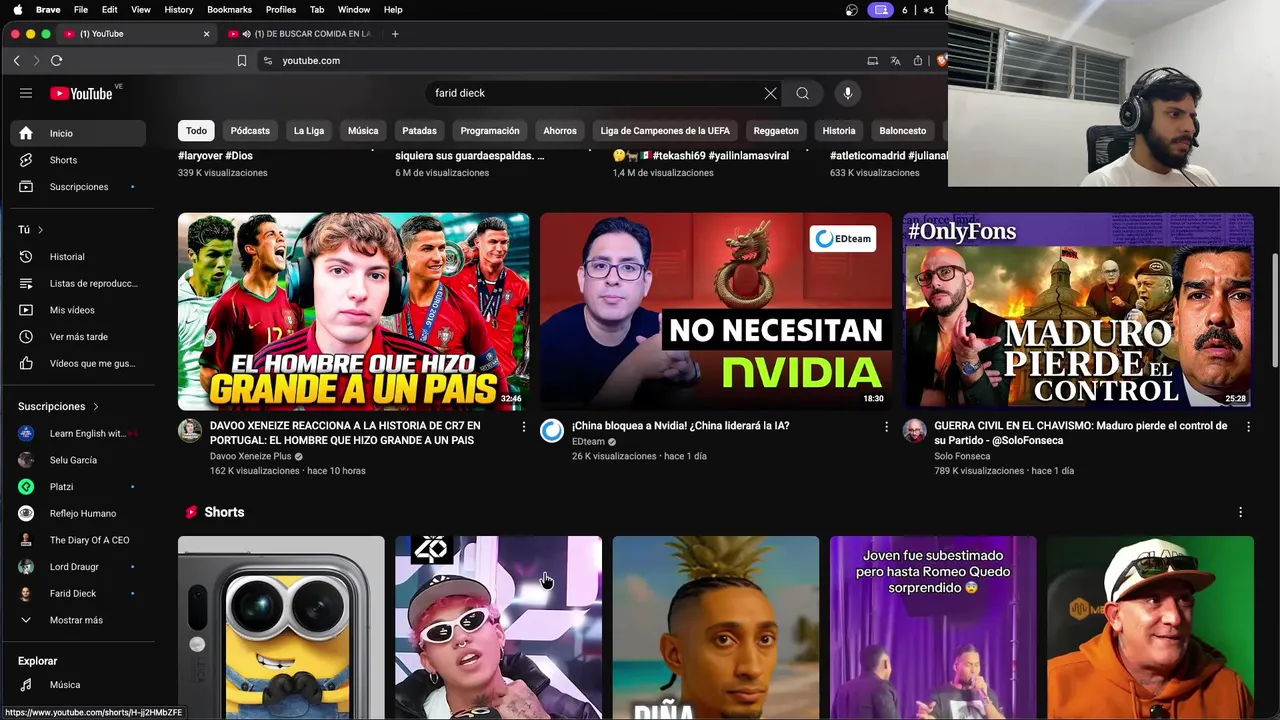The height and width of the screenshot is (720, 1280).
Task: Open Shorts in the sidebar
Action: pos(78,160)
